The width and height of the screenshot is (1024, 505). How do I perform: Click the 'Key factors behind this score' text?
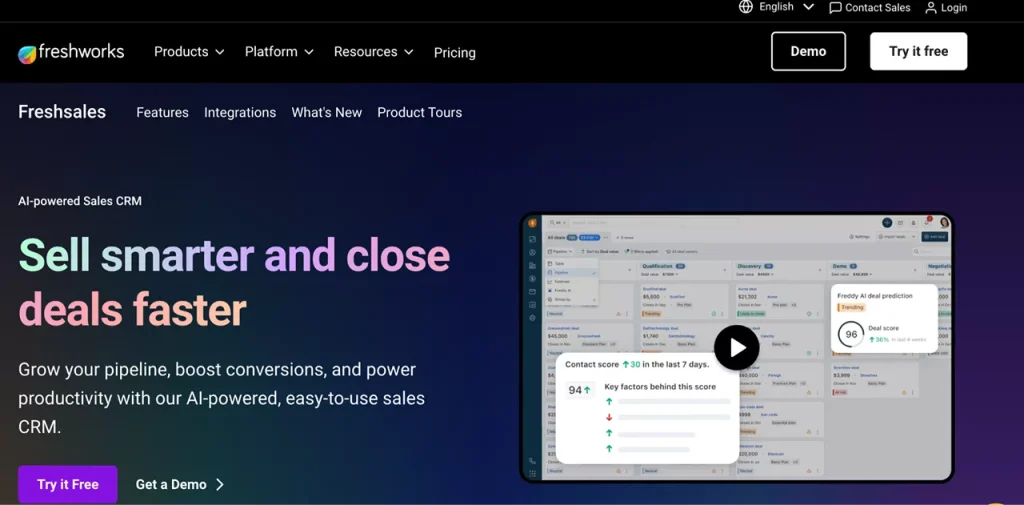tap(660, 386)
